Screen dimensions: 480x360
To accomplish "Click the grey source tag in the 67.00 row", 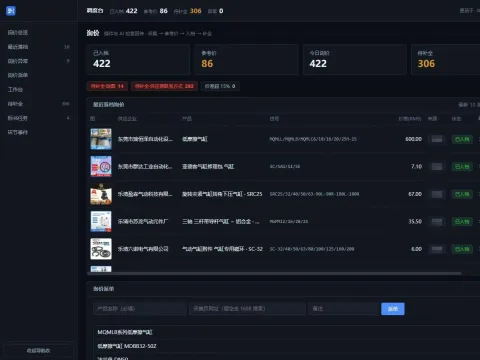I will coord(437,194).
